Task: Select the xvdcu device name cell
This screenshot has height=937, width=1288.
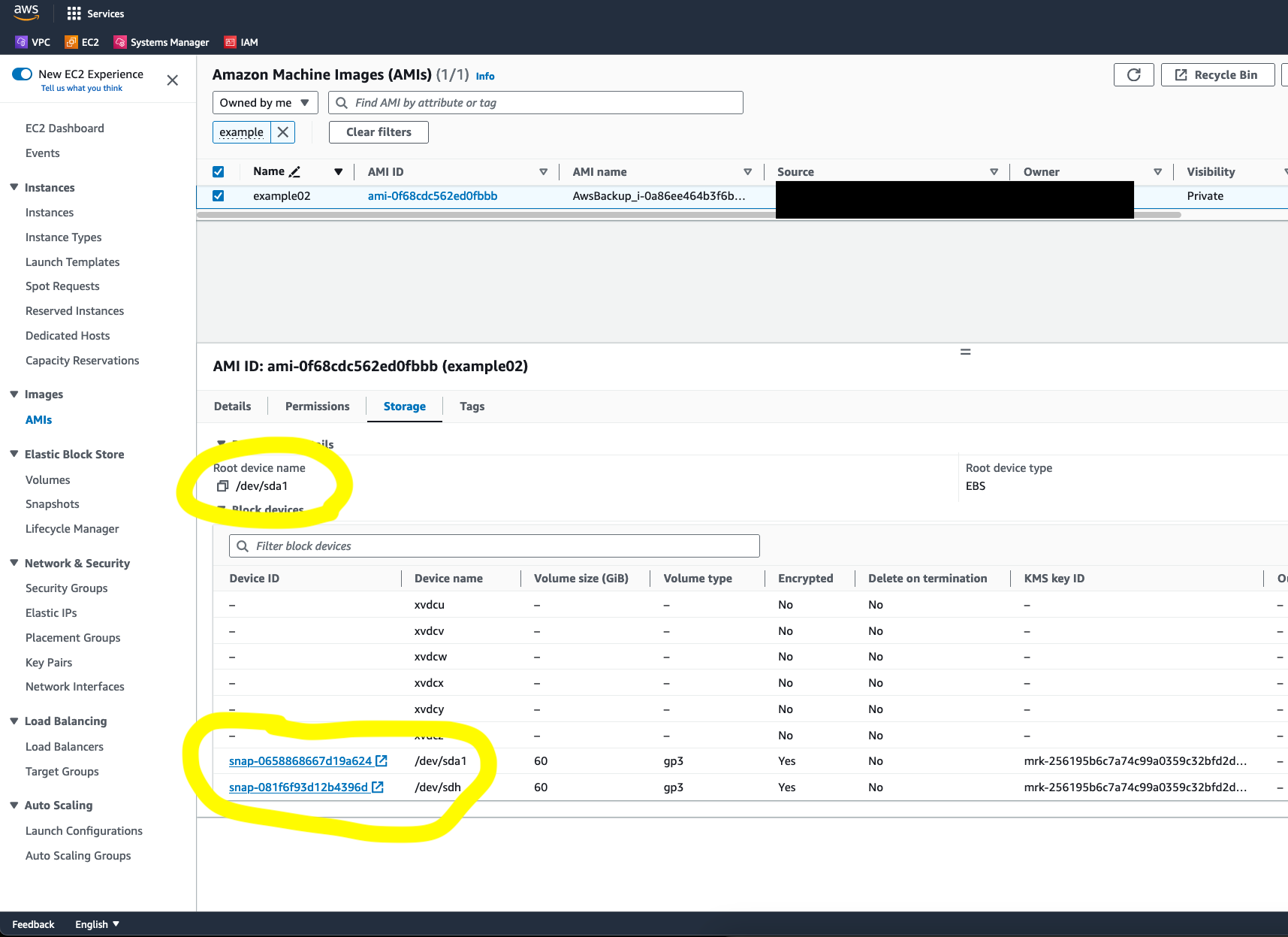Action: [x=430, y=605]
